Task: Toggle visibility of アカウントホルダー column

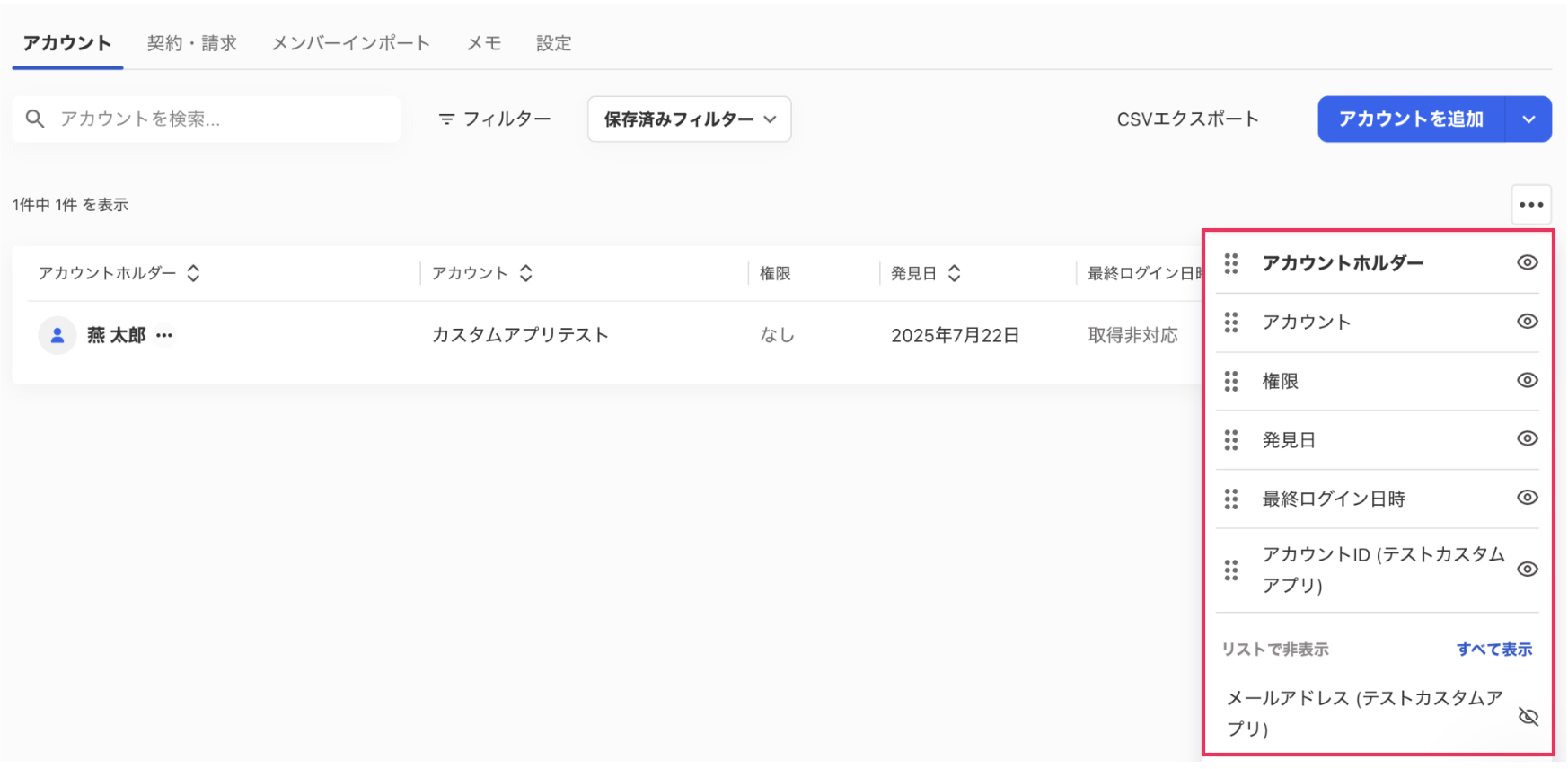Action: pyautogui.click(x=1528, y=262)
